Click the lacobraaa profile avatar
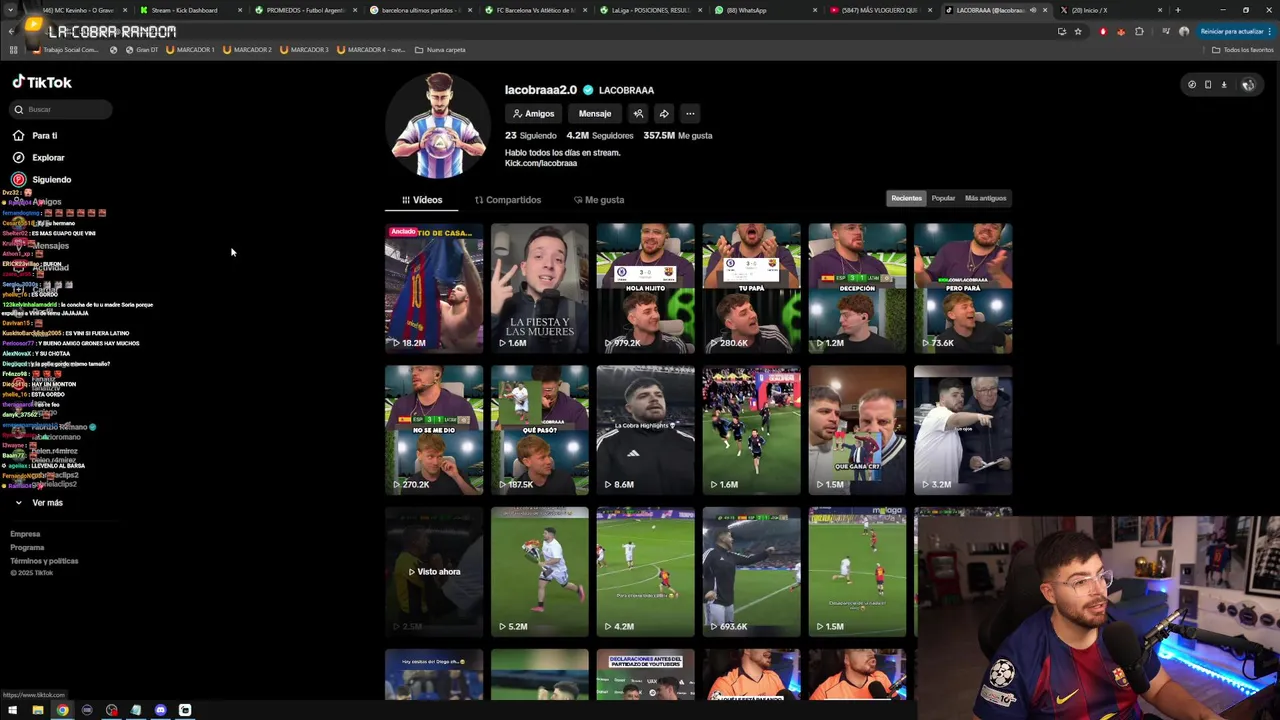Viewport: 1280px width, 720px height. [x=437, y=126]
